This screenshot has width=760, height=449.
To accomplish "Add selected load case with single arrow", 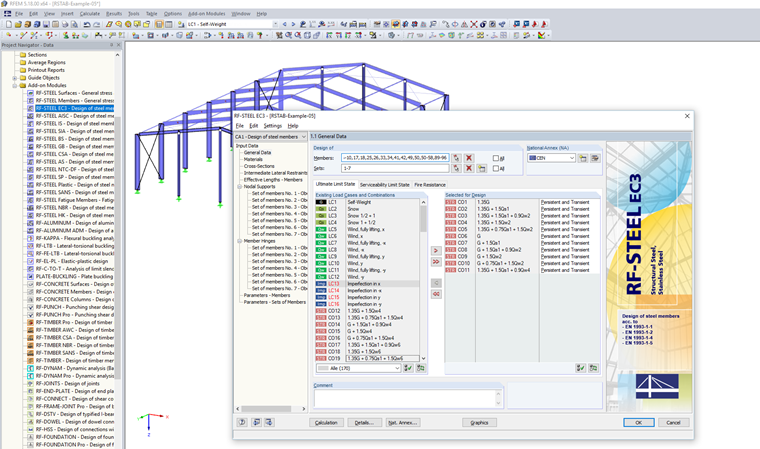I will (436, 251).
